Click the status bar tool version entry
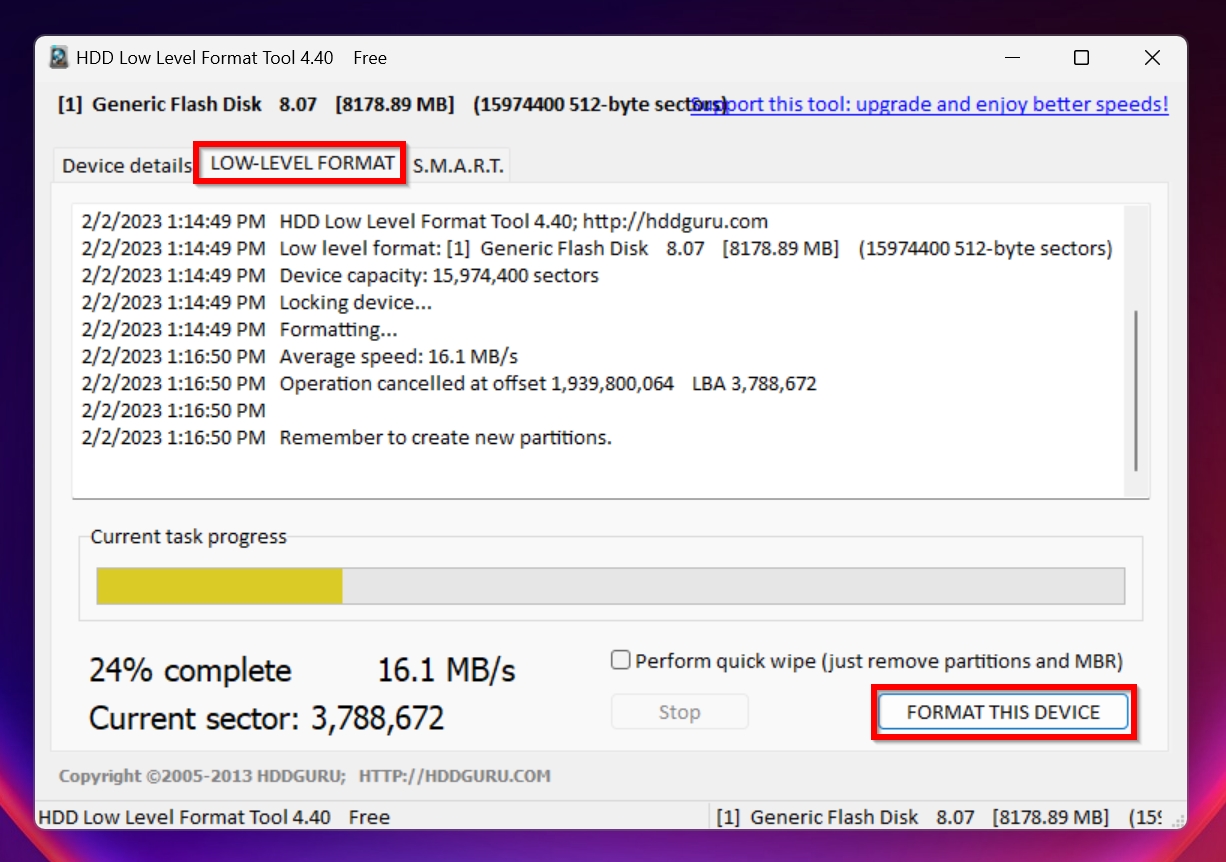The width and height of the screenshot is (1226, 862). [213, 817]
